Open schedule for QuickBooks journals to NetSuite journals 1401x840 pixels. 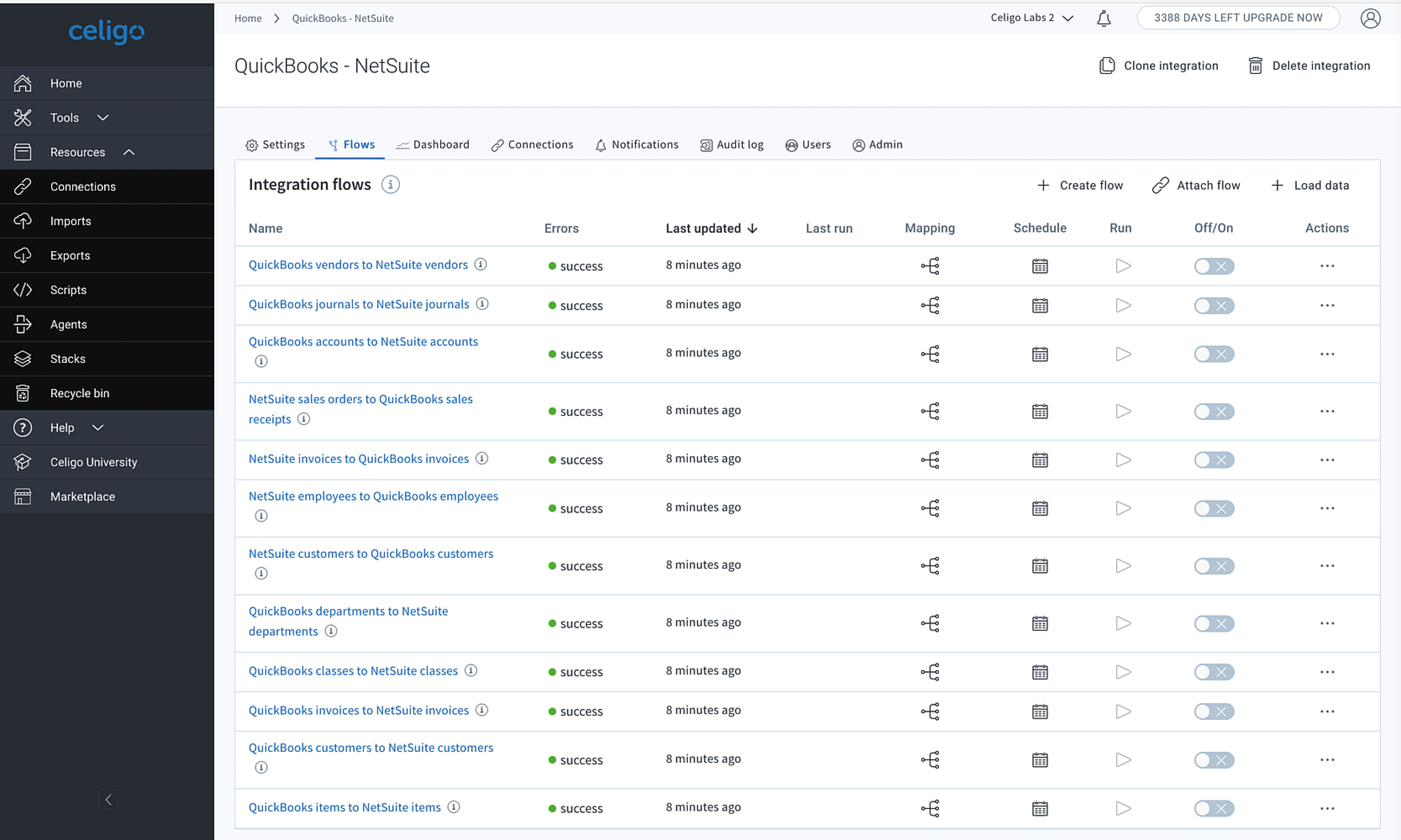tap(1039, 306)
